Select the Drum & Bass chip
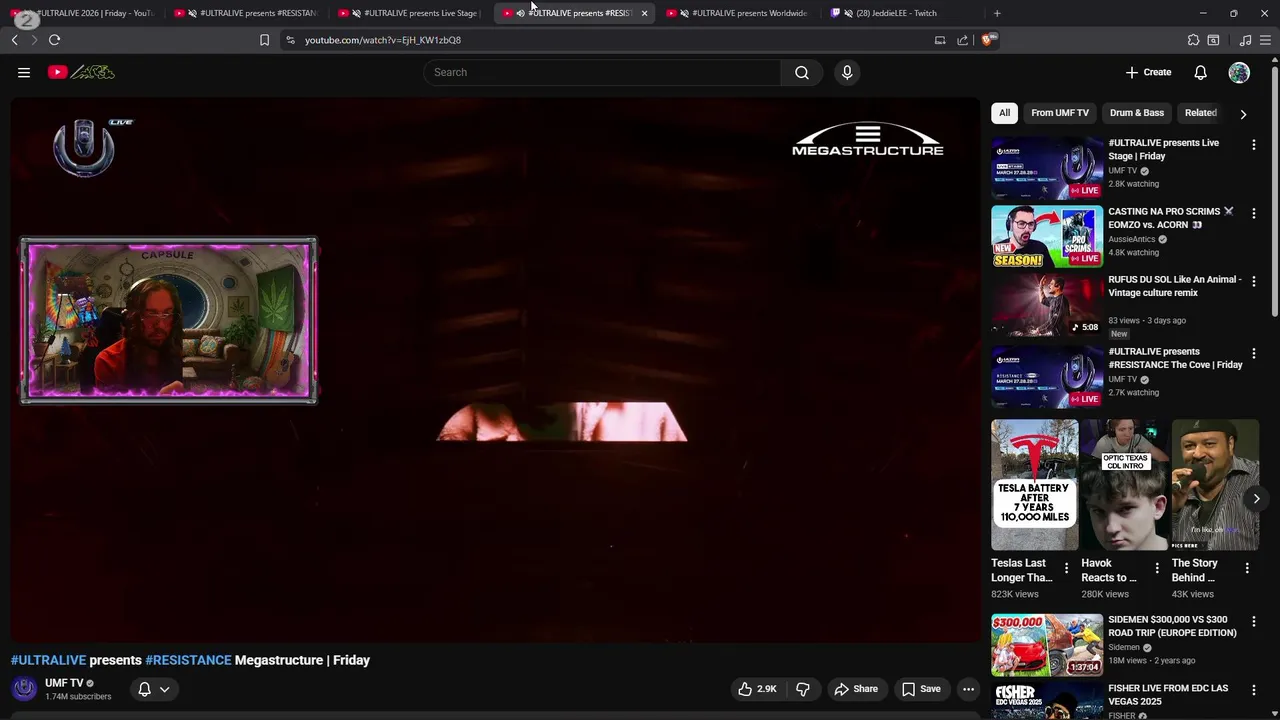 click(1137, 113)
